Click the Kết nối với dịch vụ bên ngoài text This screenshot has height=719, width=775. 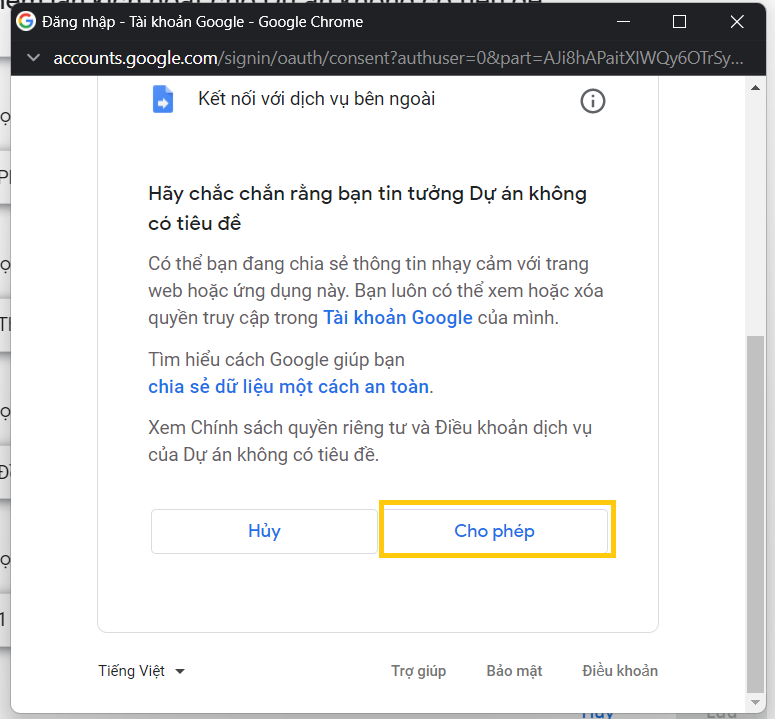click(x=317, y=99)
